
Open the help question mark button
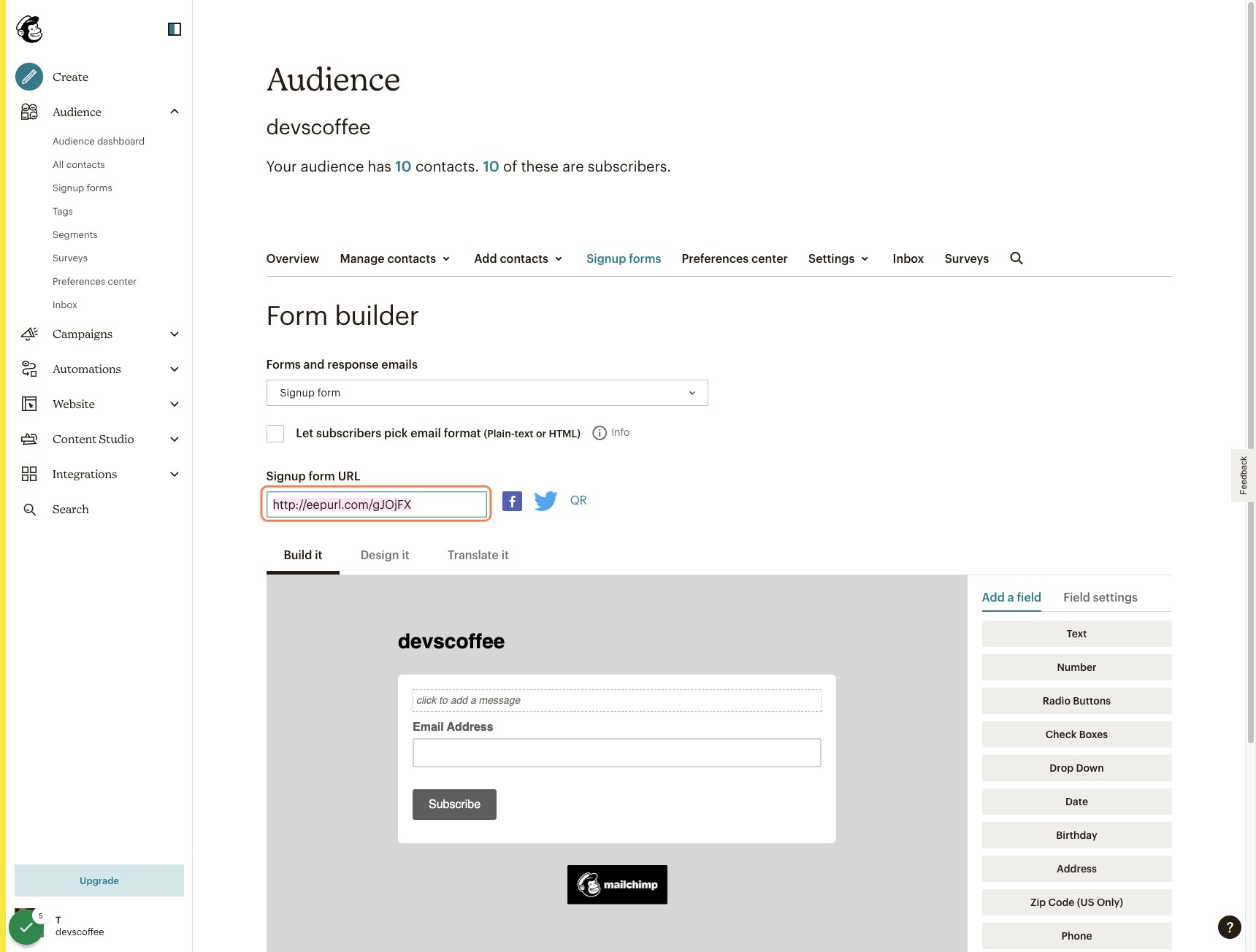point(1230,927)
